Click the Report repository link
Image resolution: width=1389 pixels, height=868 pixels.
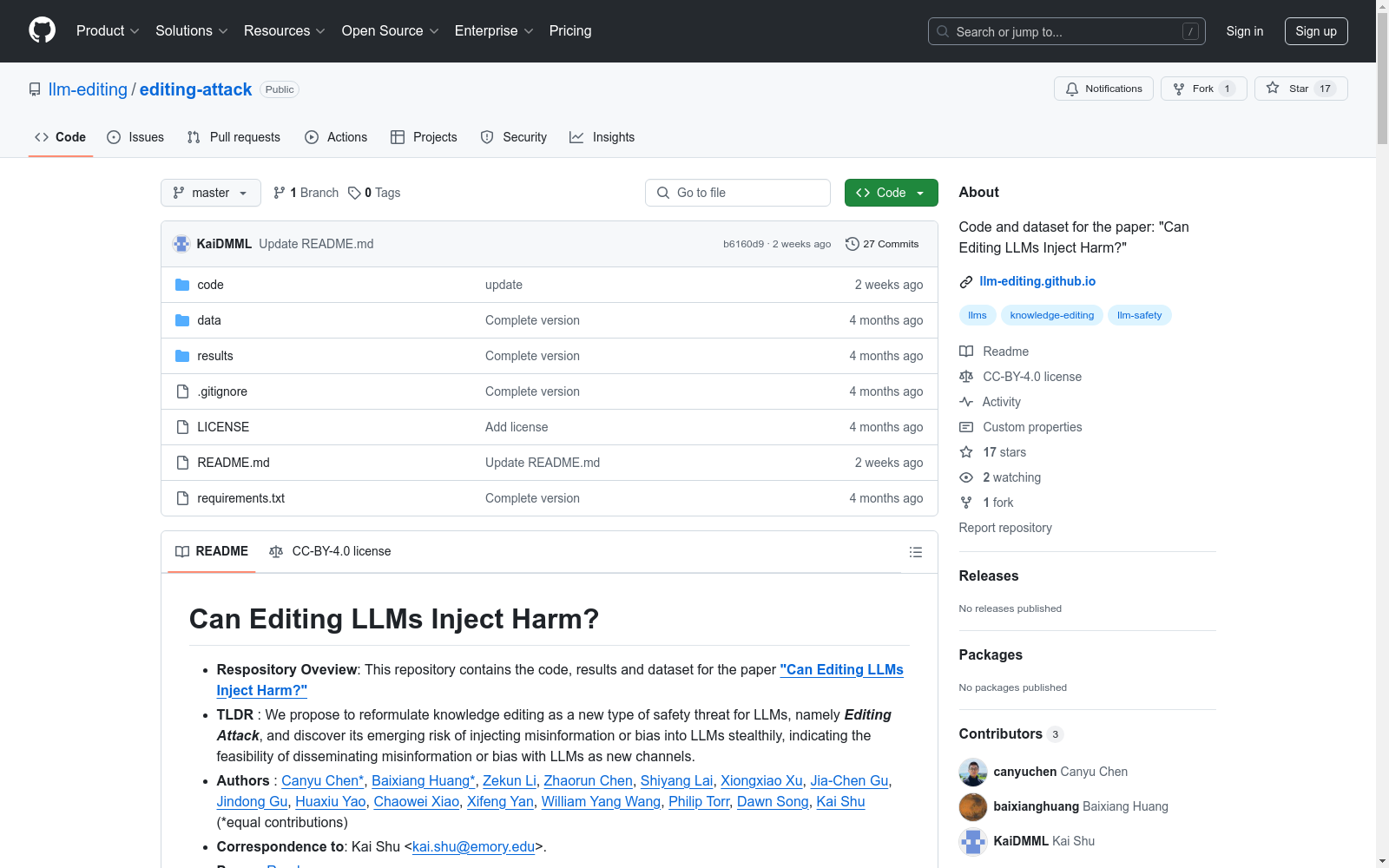point(1005,528)
